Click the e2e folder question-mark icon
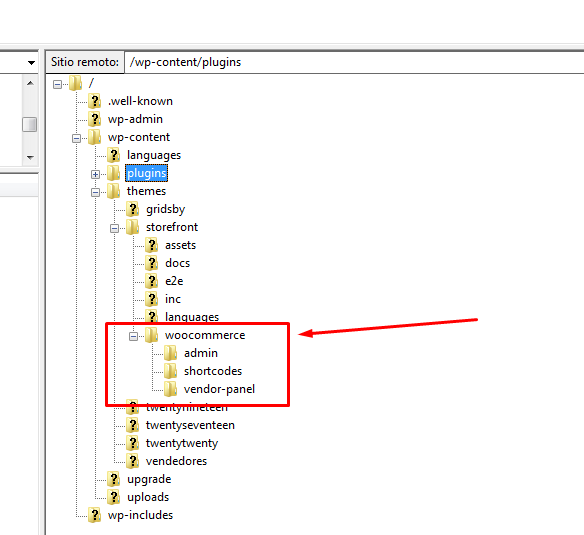Viewport: 584px width, 535px height. [152, 281]
